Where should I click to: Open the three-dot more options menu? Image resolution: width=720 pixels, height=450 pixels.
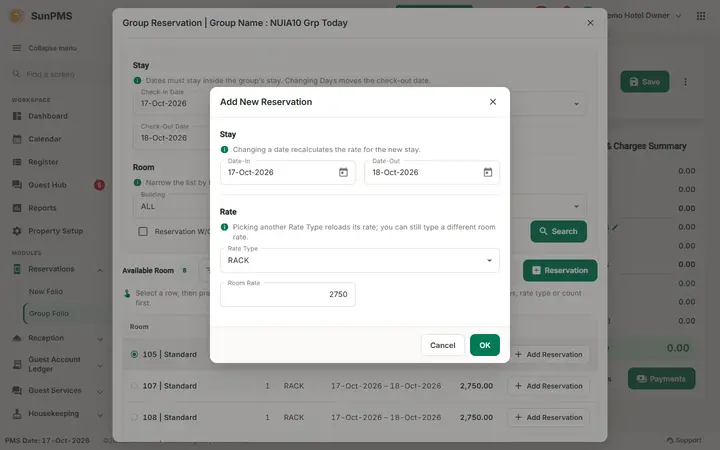click(x=685, y=82)
